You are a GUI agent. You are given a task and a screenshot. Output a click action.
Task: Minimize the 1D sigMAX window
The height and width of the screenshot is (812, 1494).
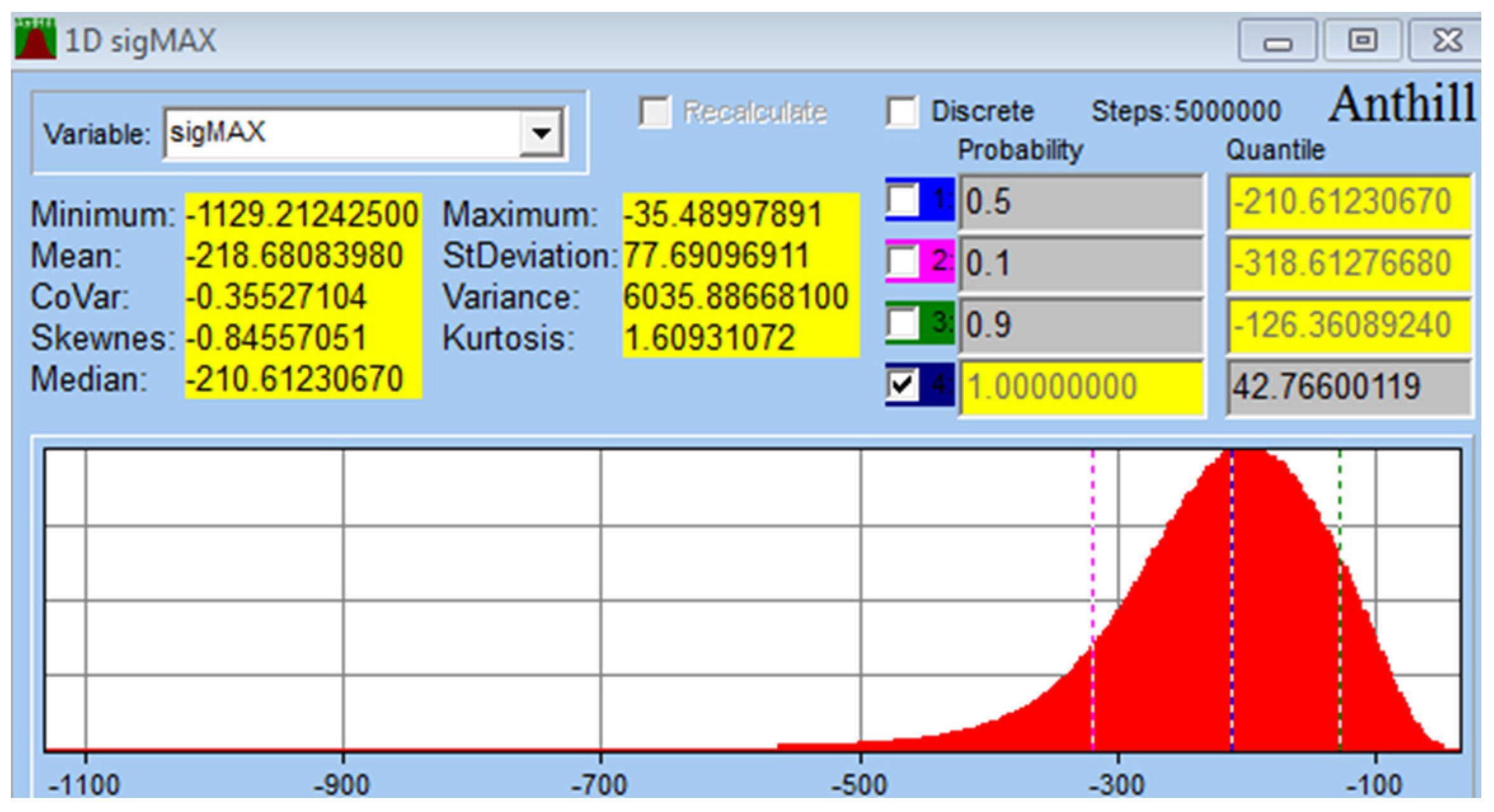pos(1277,41)
